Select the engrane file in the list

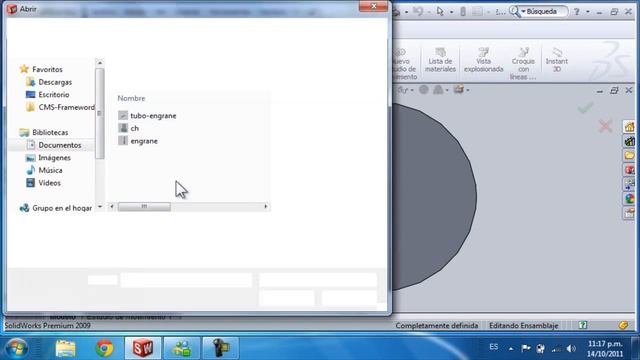[x=138, y=141]
